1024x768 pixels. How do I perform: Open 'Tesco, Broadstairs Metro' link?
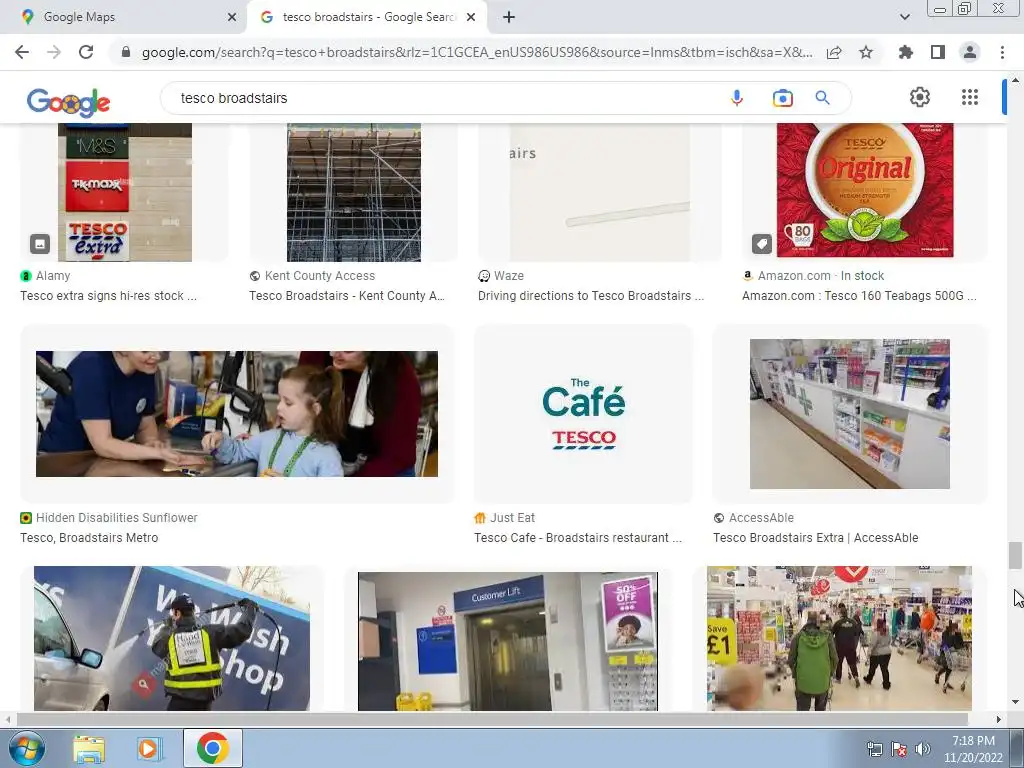(89, 538)
